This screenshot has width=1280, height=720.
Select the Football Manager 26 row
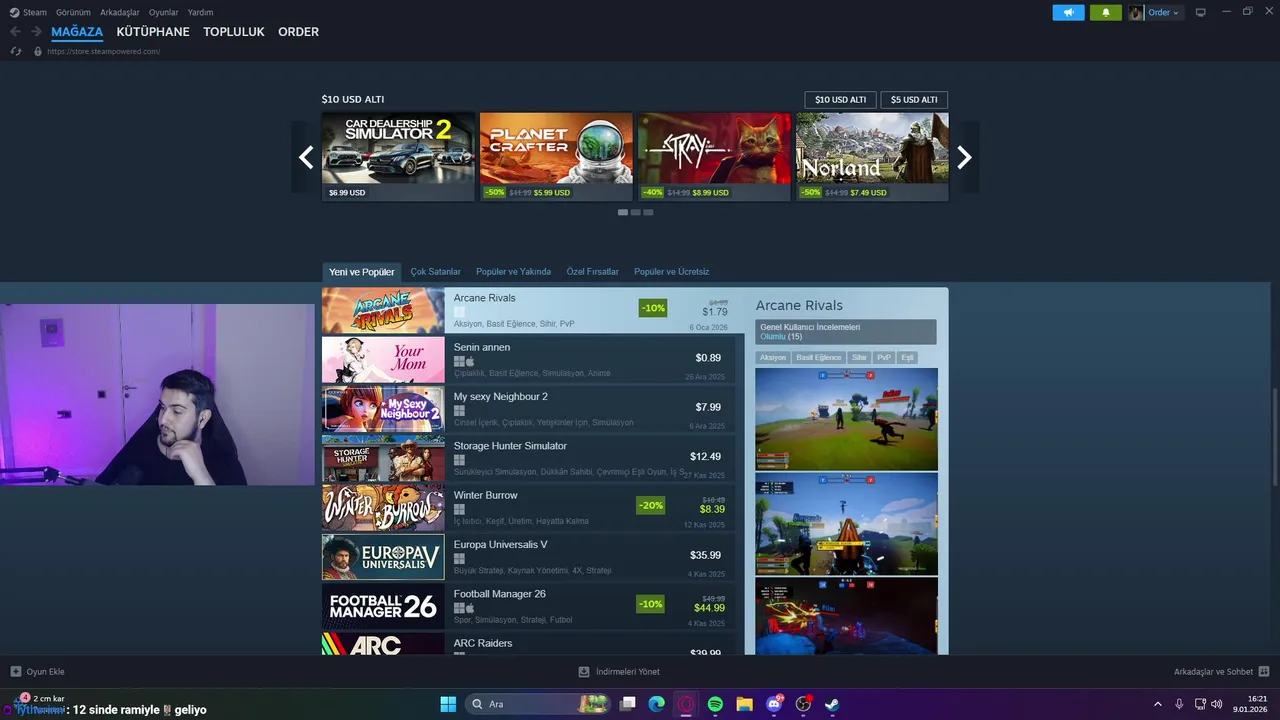tap(529, 606)
